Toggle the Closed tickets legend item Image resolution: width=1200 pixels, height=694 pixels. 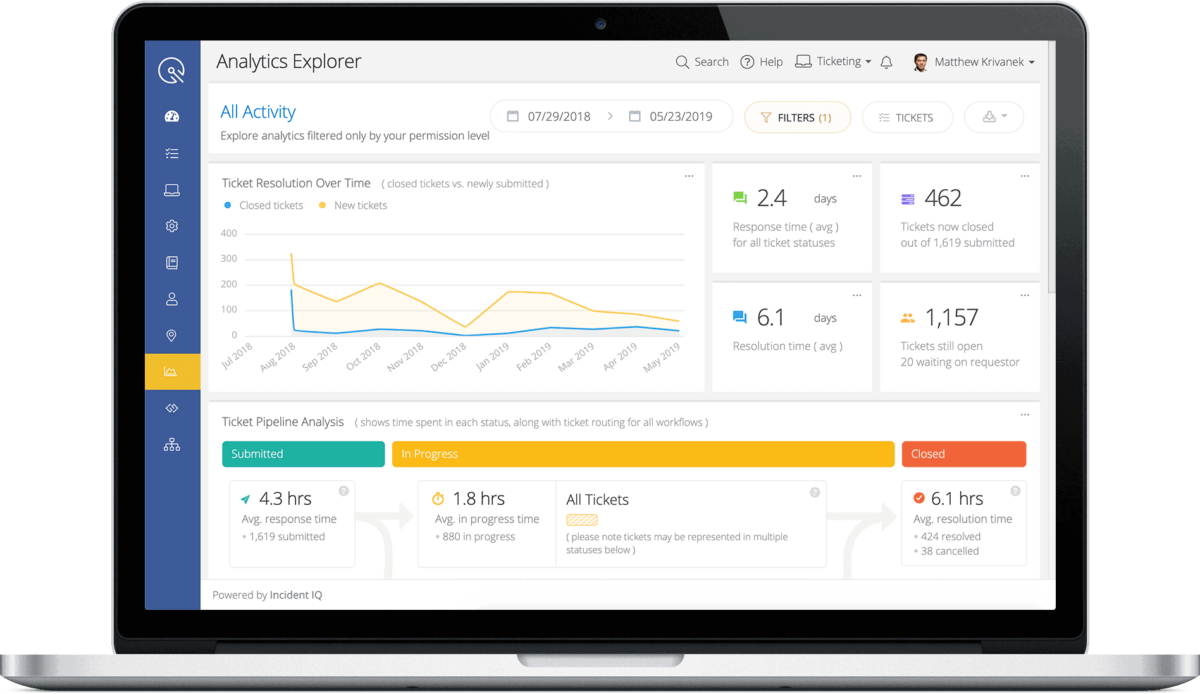263,205
